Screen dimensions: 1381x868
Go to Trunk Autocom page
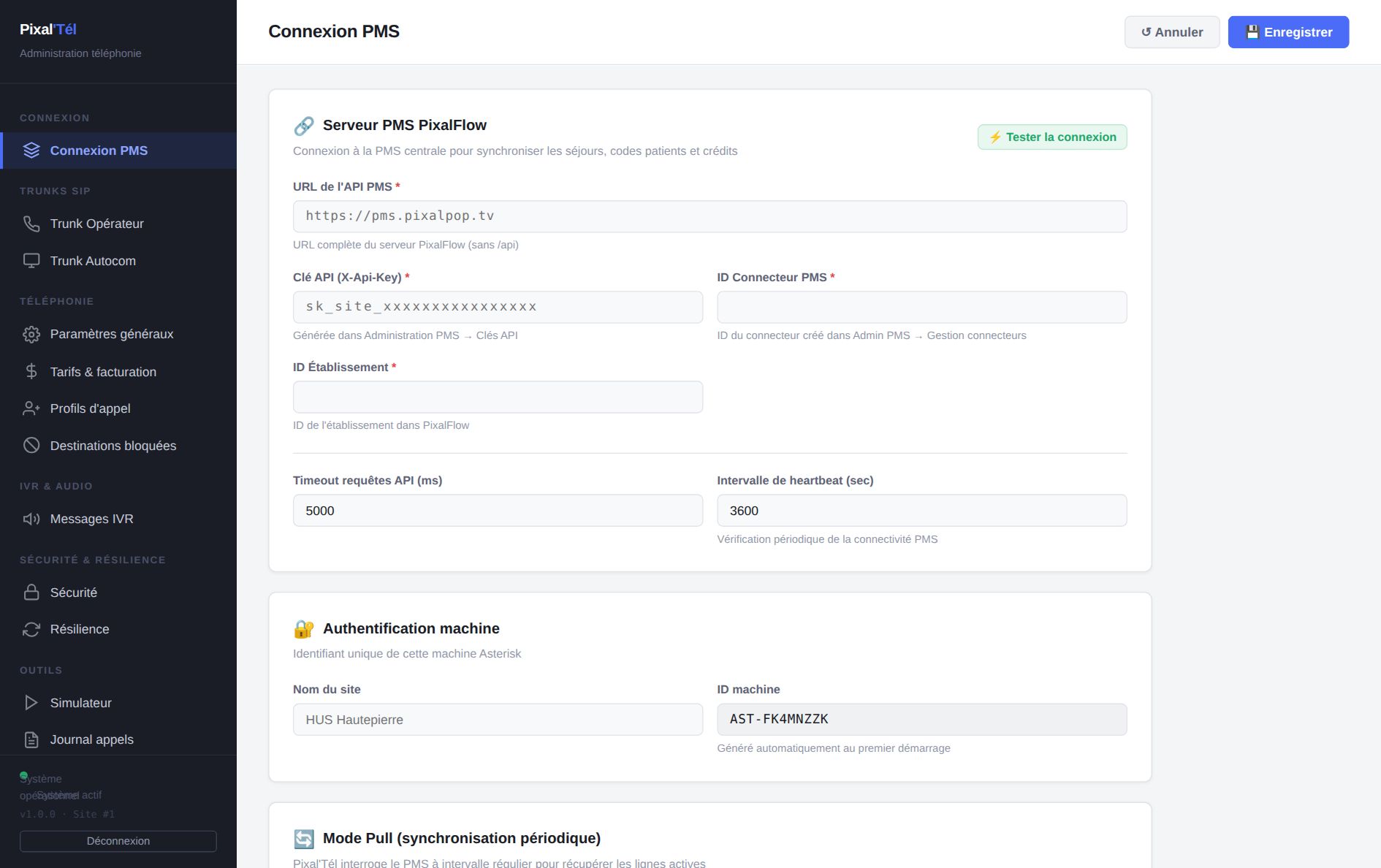(x=118, y=261)
